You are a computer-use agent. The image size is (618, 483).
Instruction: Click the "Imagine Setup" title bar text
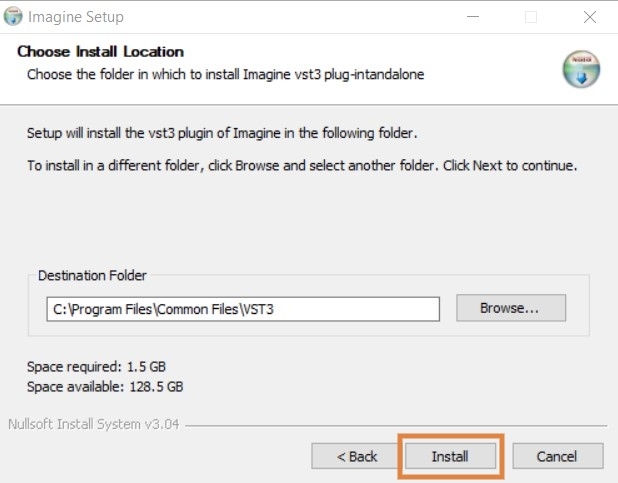coord(76,17)
